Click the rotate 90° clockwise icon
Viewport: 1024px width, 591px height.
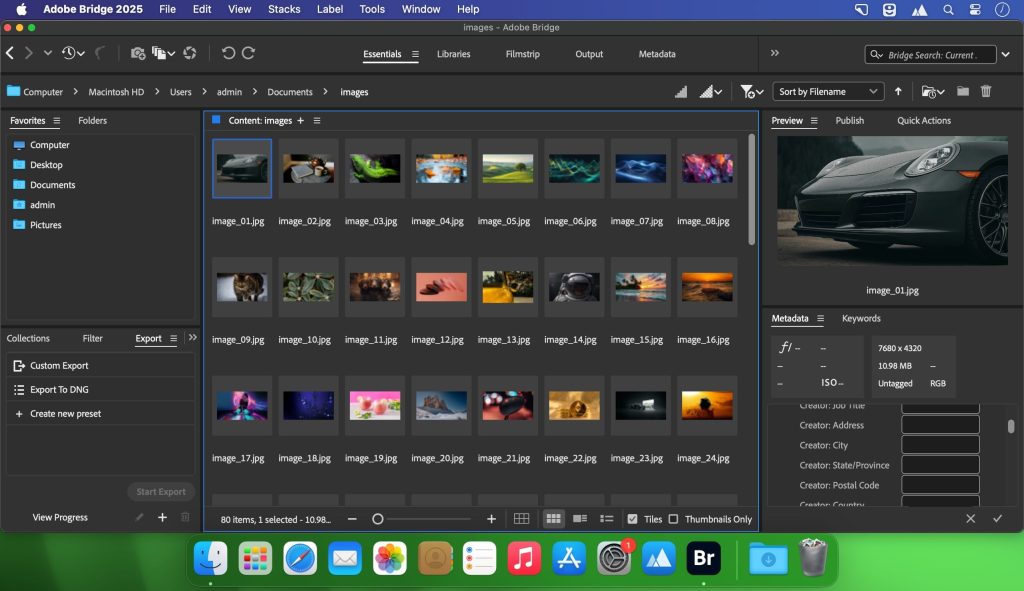[249, 53]
